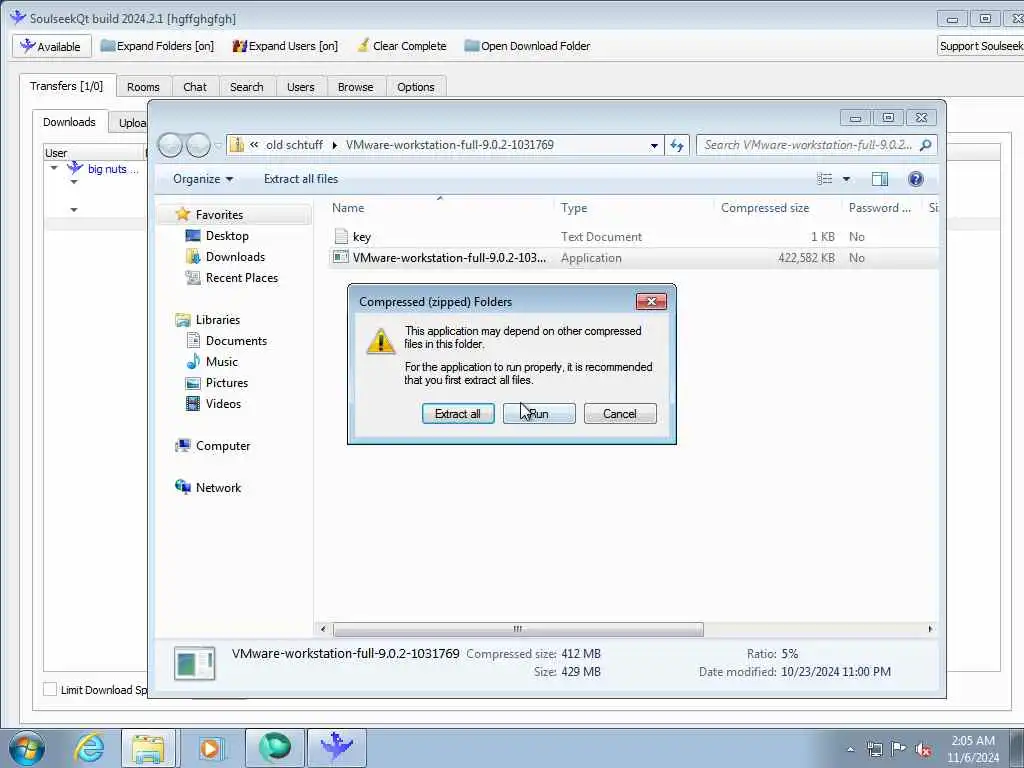Open Desktop in the navigation pane
Image resolution: width=1024 pixels, height=768 pixels.
227,236
